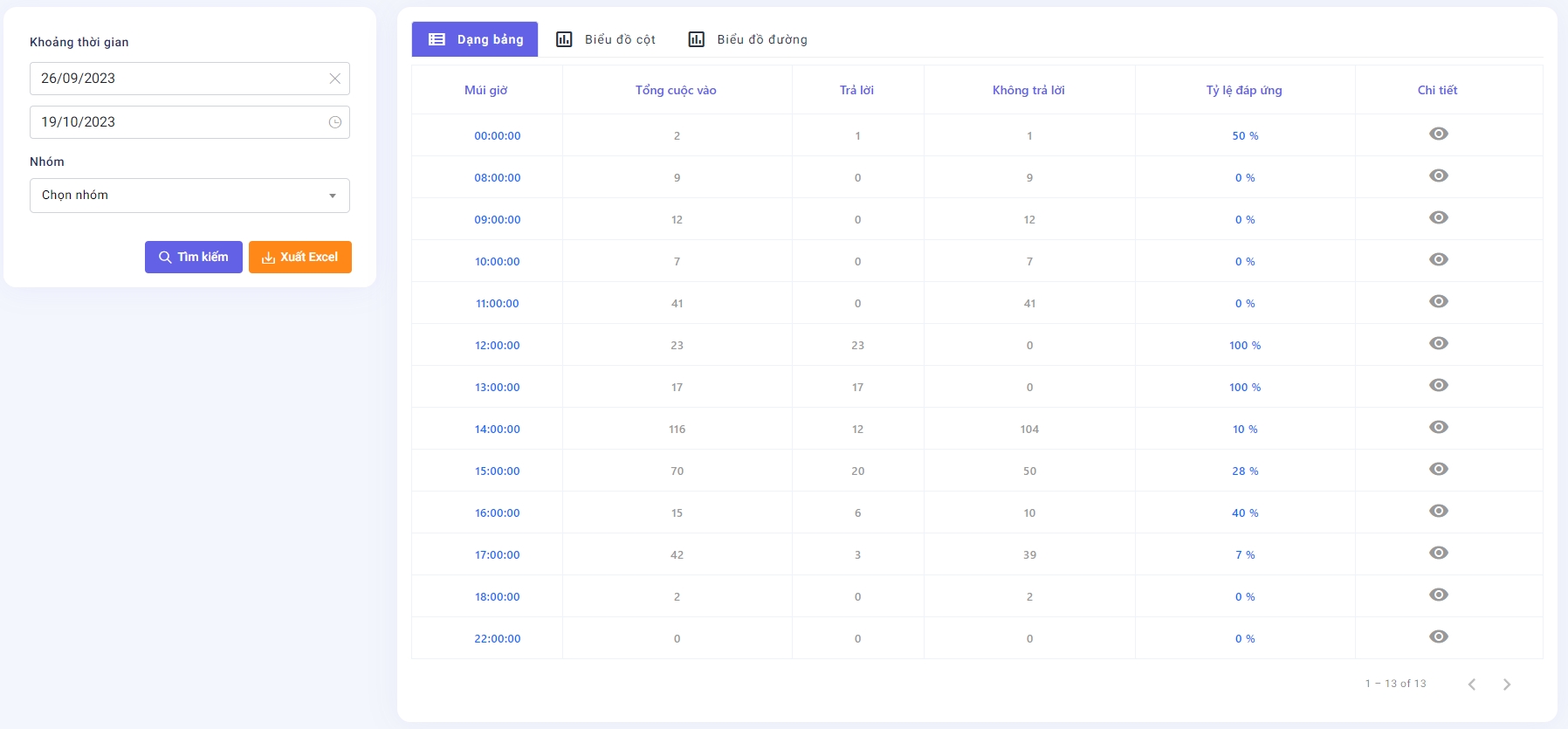Image resolution: width=1568 pixels, height=729 pixels.
Task: Go to the previous table page
Action: tap(1472, 684)
